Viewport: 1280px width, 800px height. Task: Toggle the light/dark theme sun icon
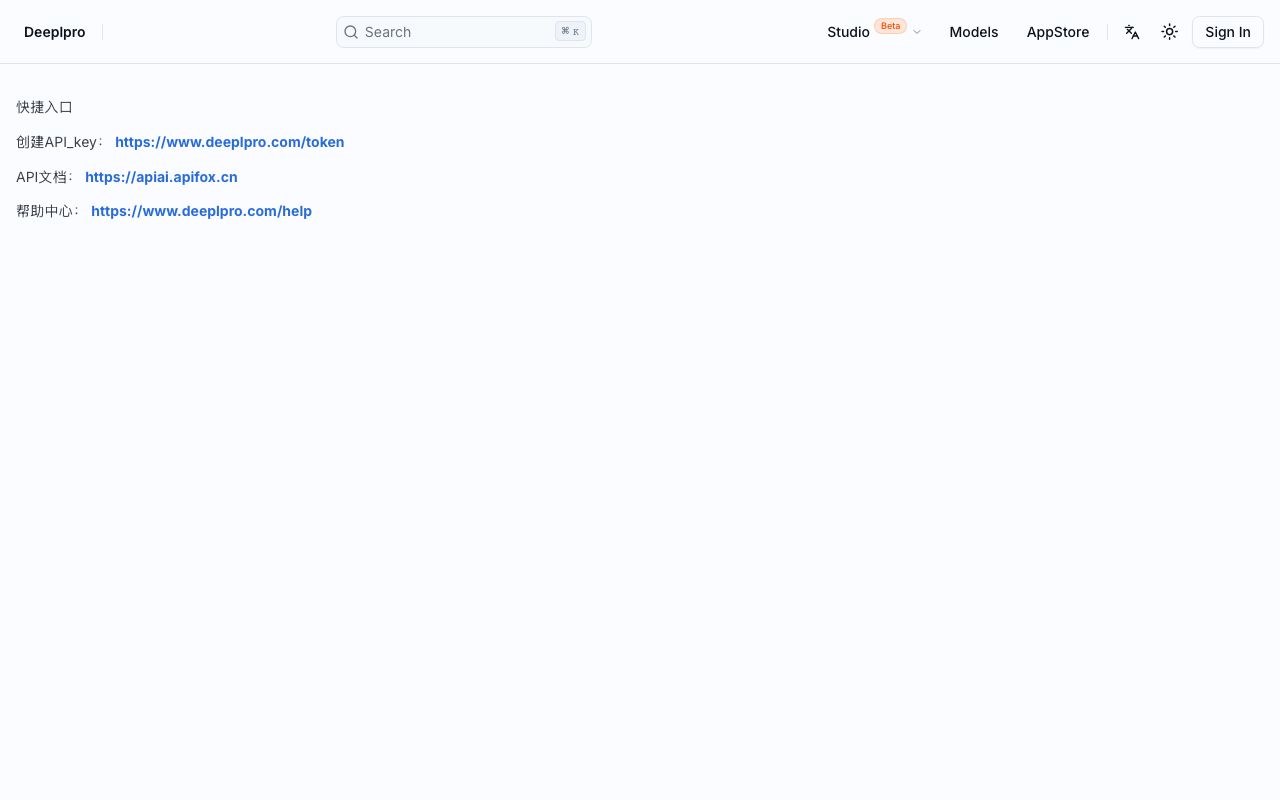click(1169, 32)
